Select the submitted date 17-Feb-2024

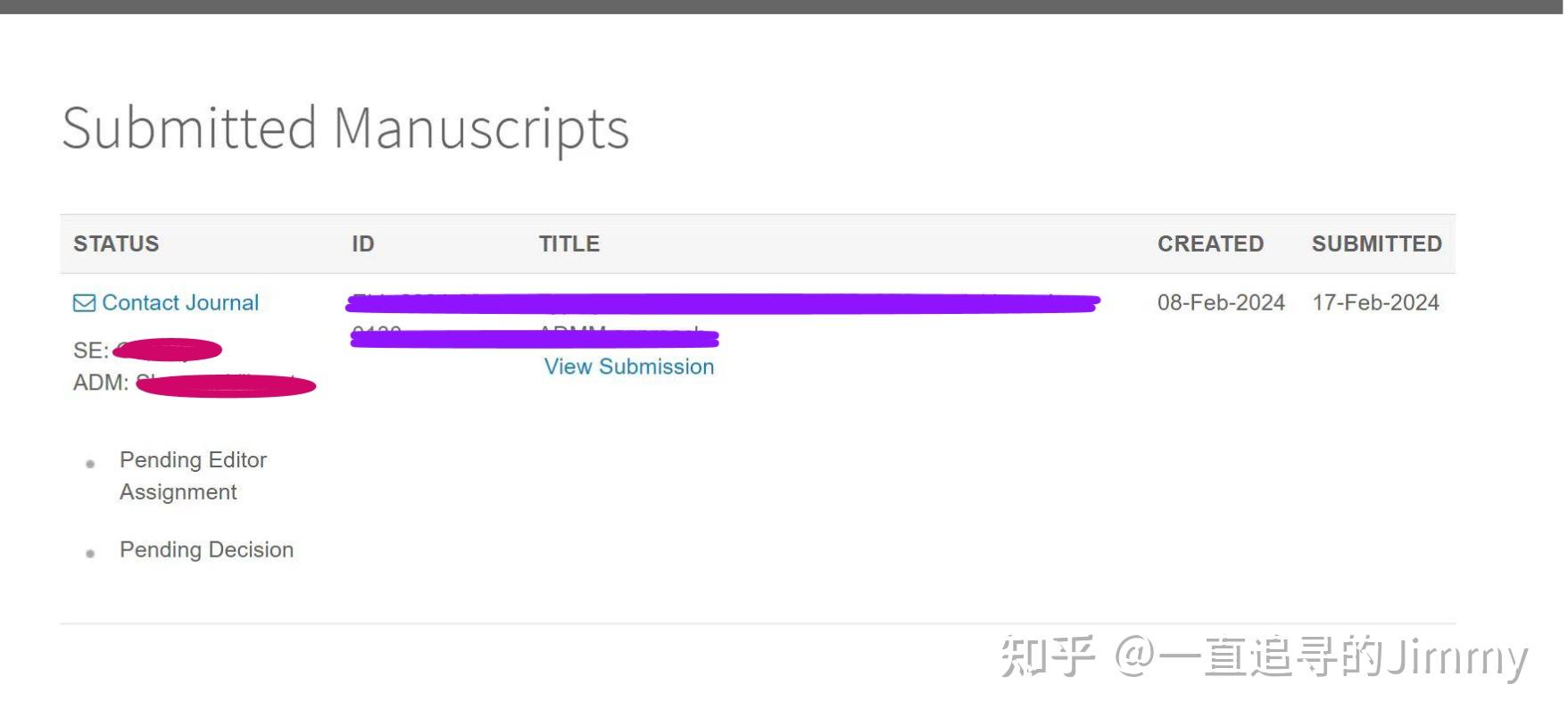tap(1375, 302)
